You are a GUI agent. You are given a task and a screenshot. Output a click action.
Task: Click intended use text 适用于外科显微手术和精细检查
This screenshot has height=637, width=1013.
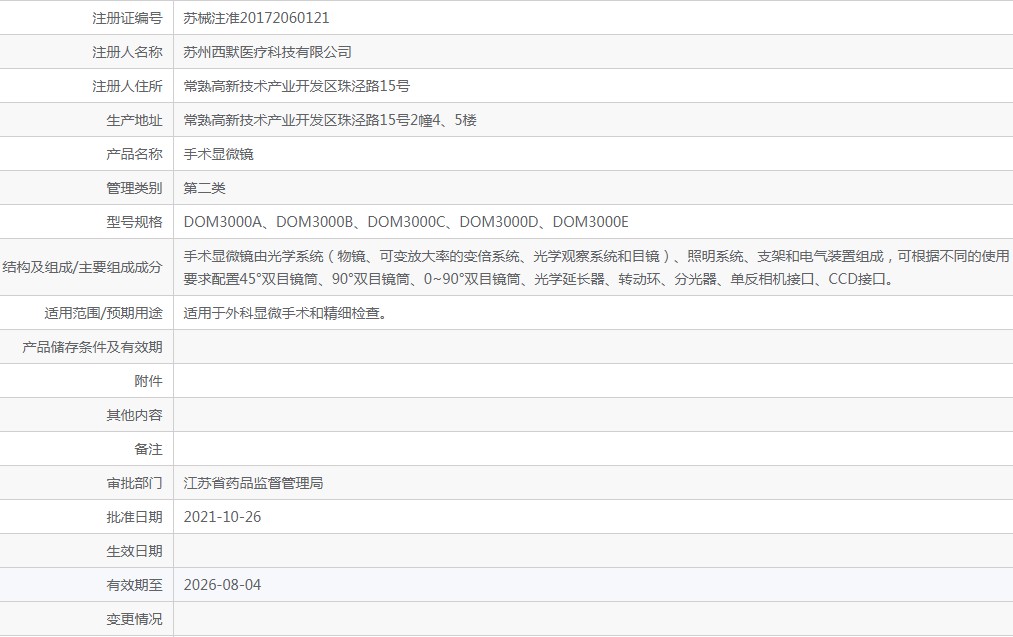pos(285,313)
